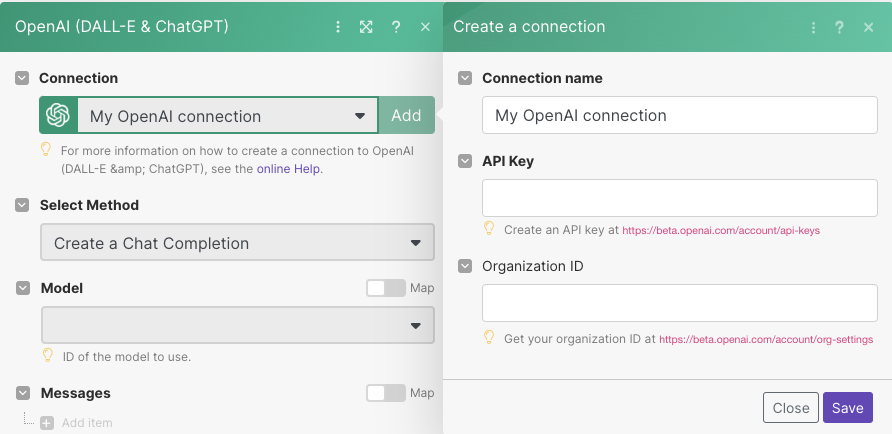
Task: Close the OpenAI (DALL-E & ChatGPT) panel
Action: tap(425, 27)
